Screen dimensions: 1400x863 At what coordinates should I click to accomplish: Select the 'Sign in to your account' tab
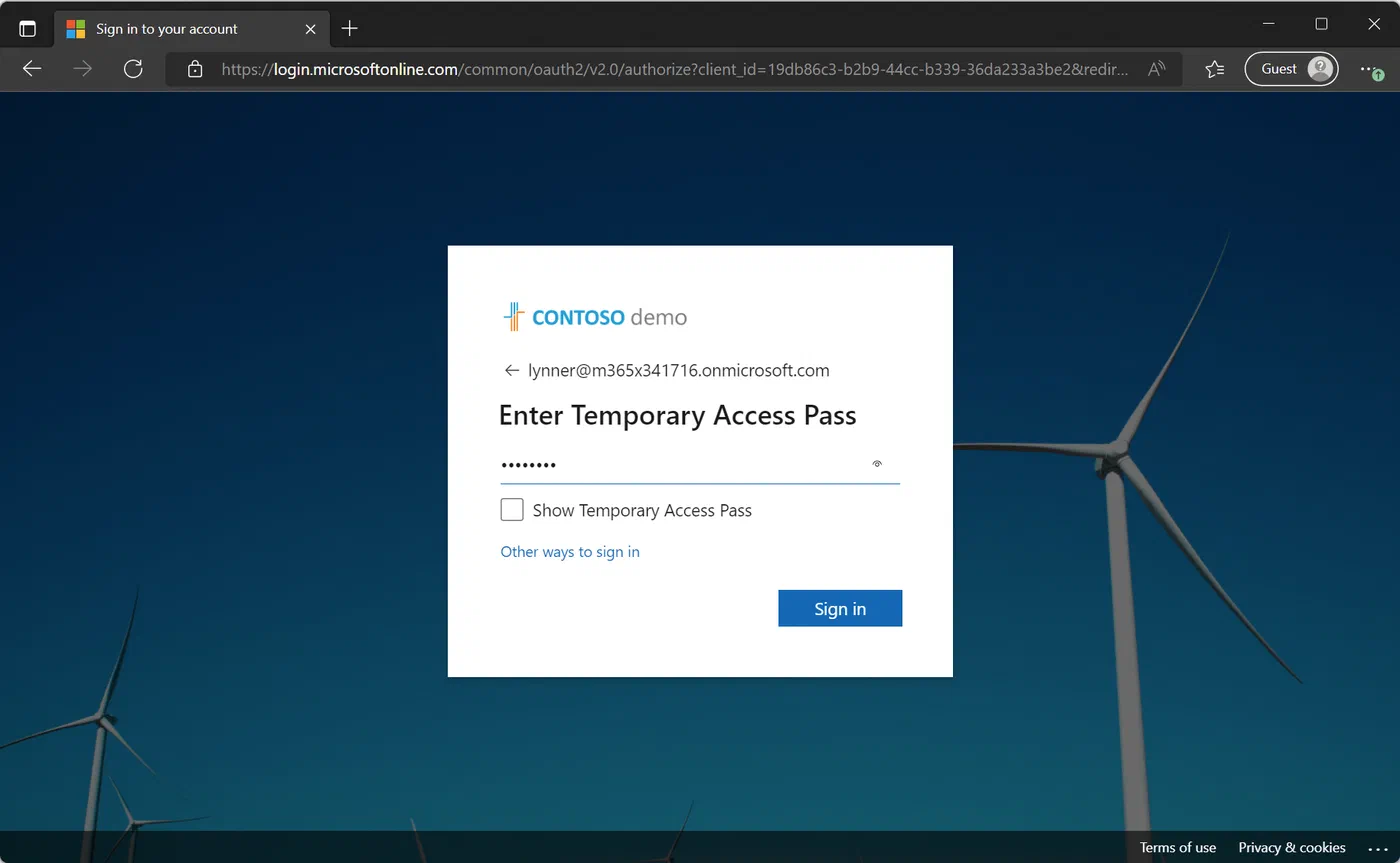click(x=190, y=29)
